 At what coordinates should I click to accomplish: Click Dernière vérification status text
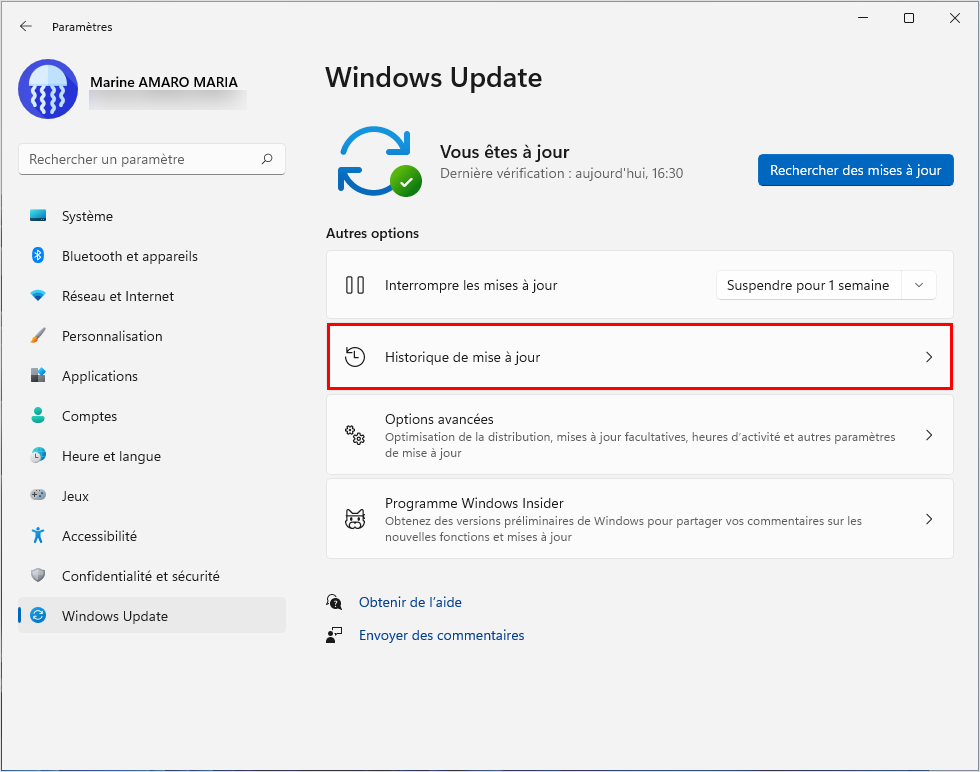coord(561,173)
